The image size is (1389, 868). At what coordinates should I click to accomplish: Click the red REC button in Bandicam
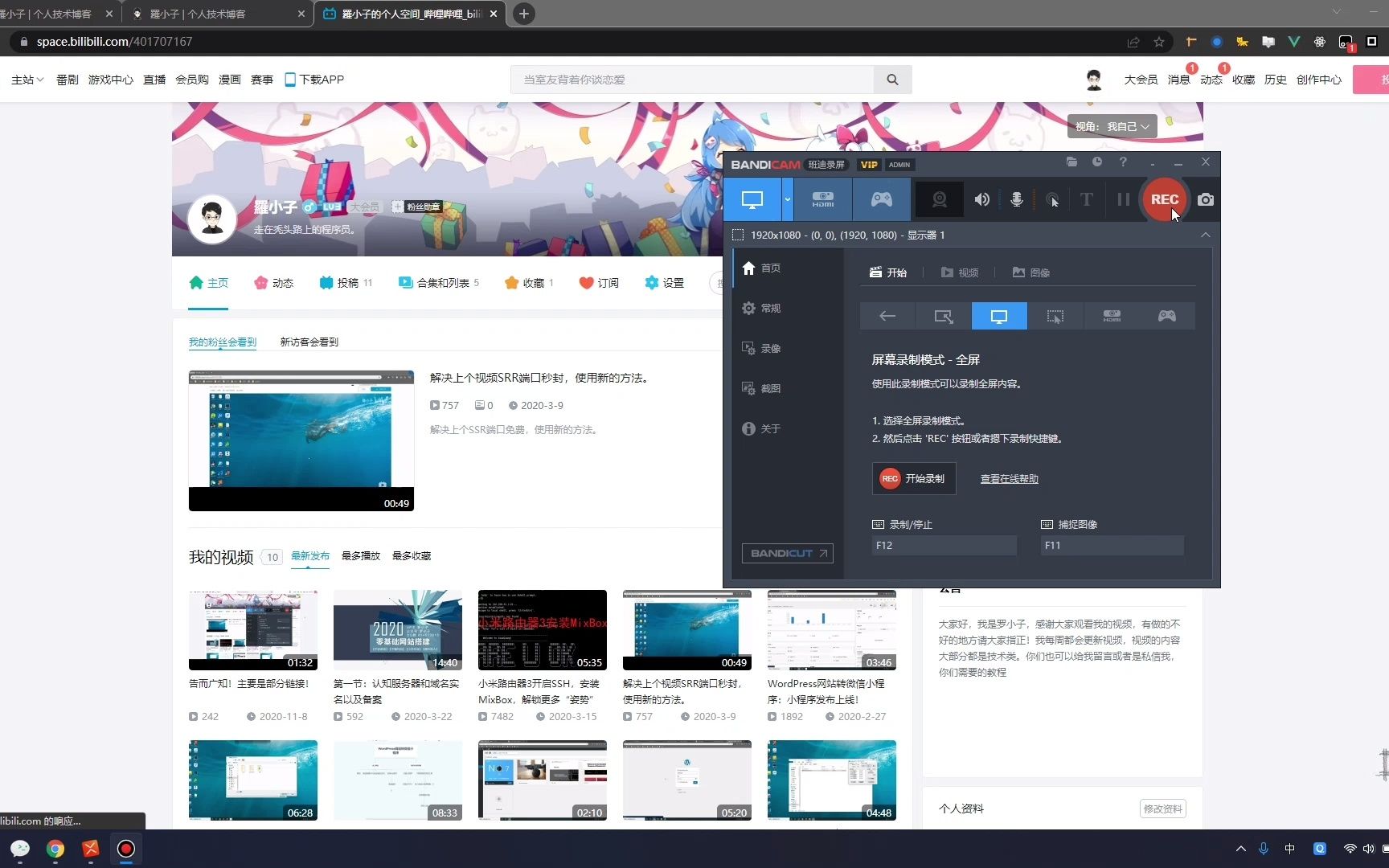1164,199
